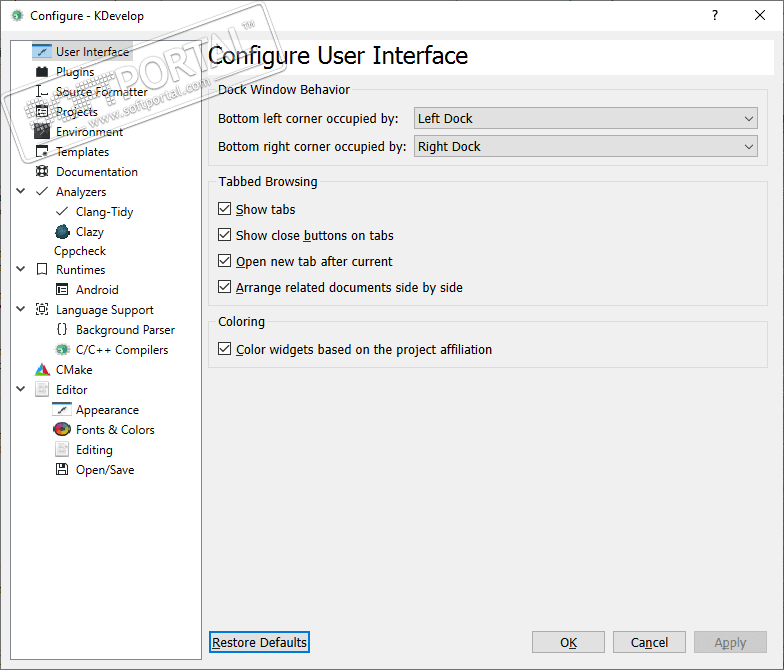The image size is (784, 670).
Task: Click the Plugins icon in sidebar
Action: tap(42, 72)
